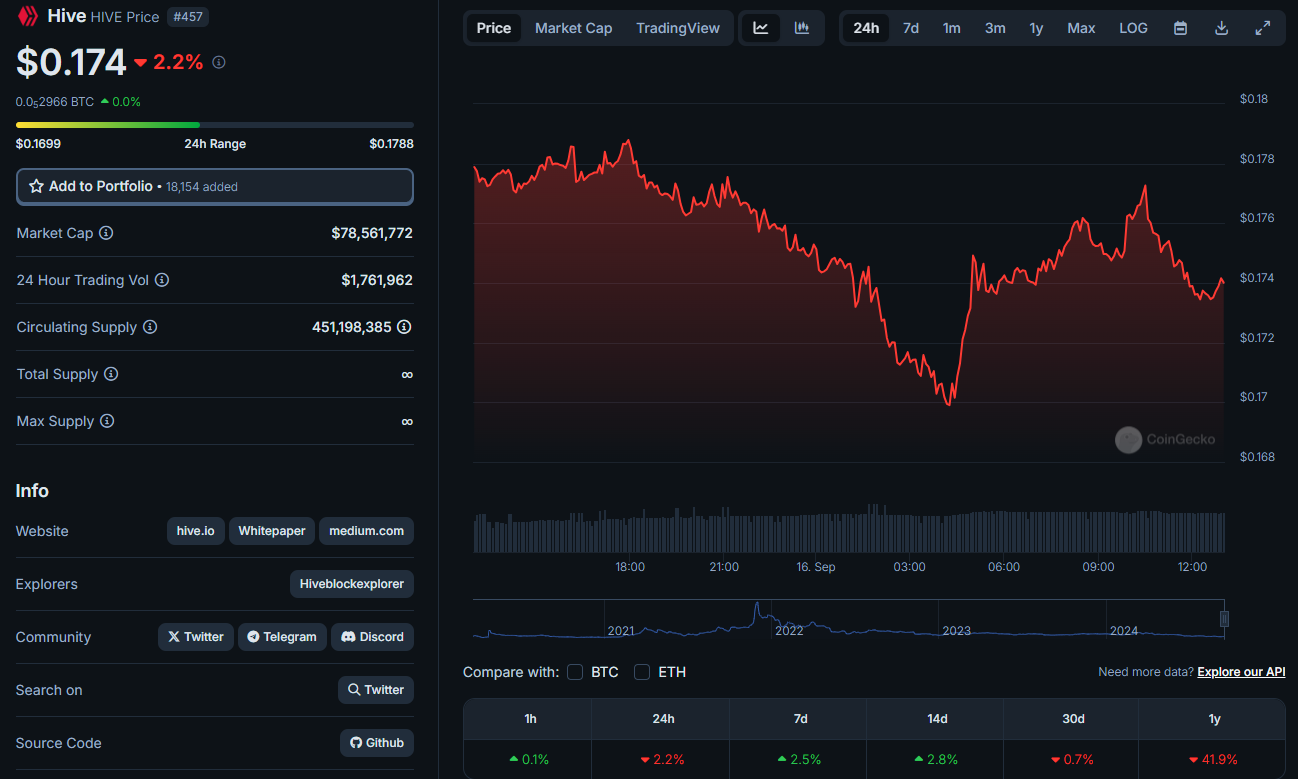Click the 0.0₅2966 BTC price text
Screen dimensions: 1298x779
55,101
